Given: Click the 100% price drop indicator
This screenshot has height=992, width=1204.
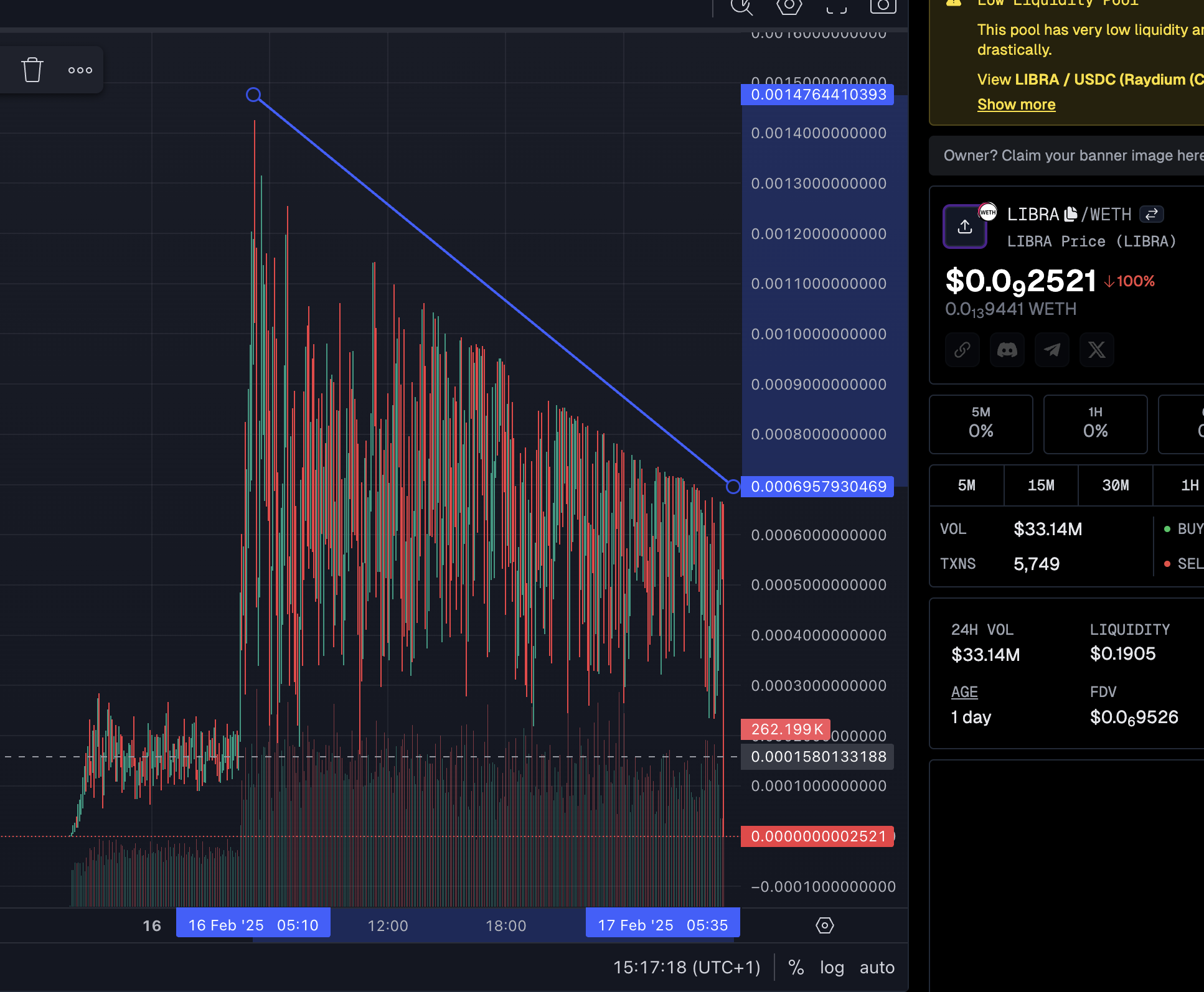Looking at the screenshot, I should pyautogui.click(x=1129, y=281).
